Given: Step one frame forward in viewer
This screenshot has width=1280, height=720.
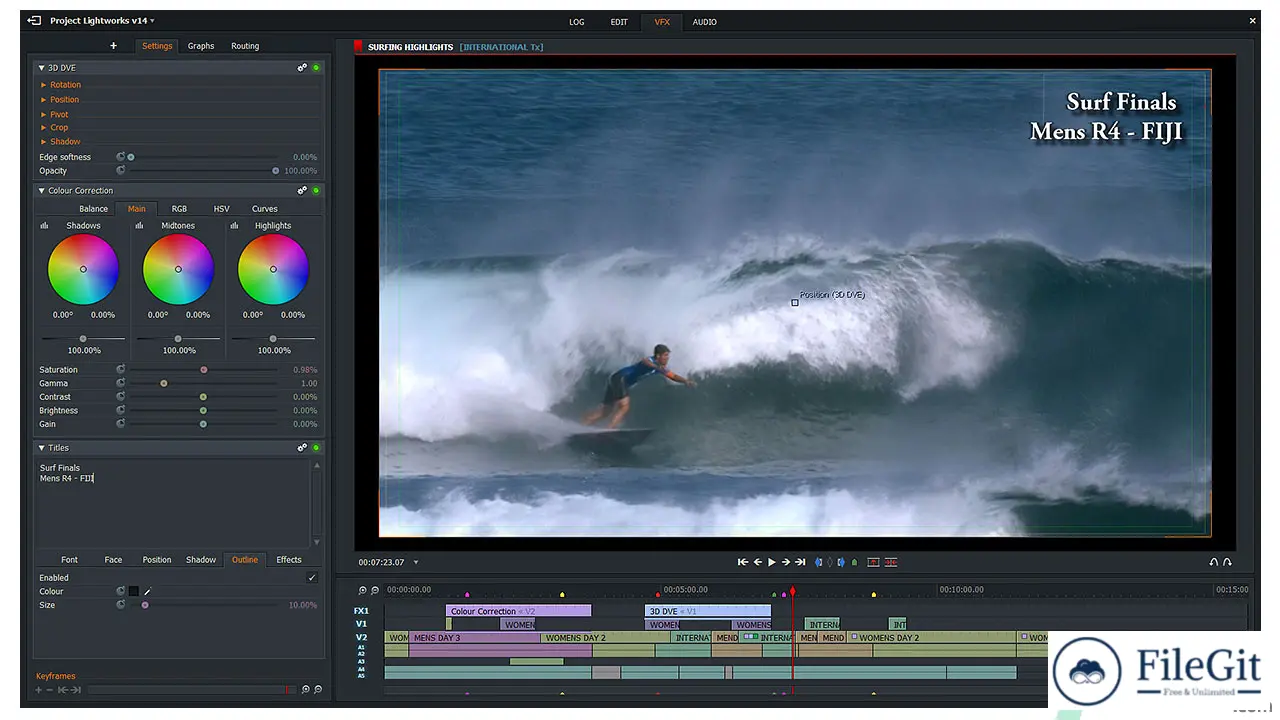Looking at the screenshot, I should pos(786,562).
